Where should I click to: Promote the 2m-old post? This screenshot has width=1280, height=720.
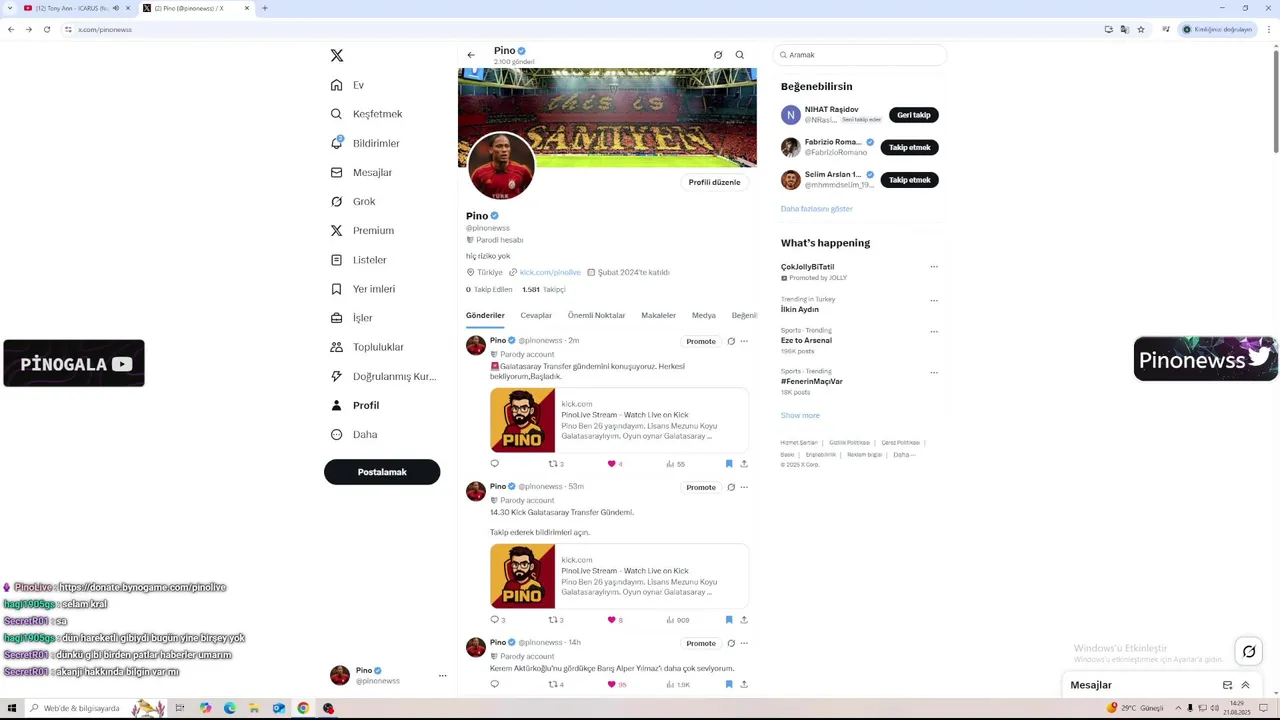(701, 341)
